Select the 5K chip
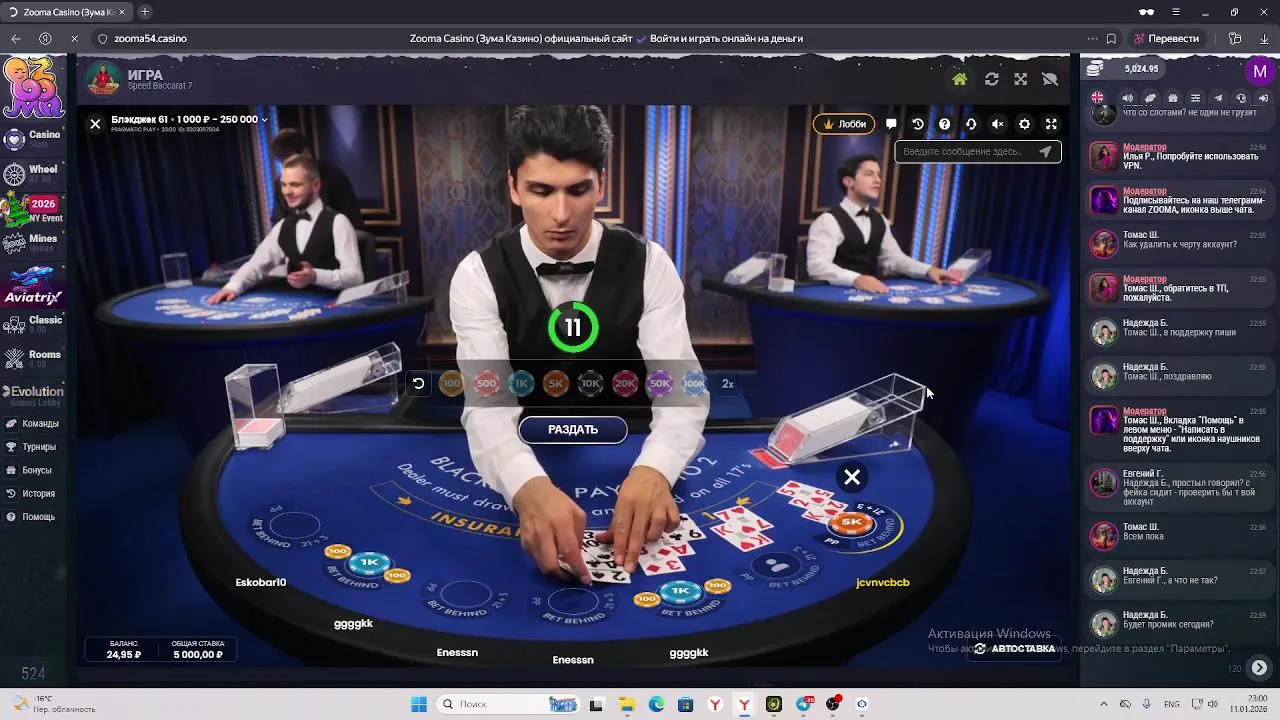The width and height of the screenshot is (1280, 720). pos(556,383)
